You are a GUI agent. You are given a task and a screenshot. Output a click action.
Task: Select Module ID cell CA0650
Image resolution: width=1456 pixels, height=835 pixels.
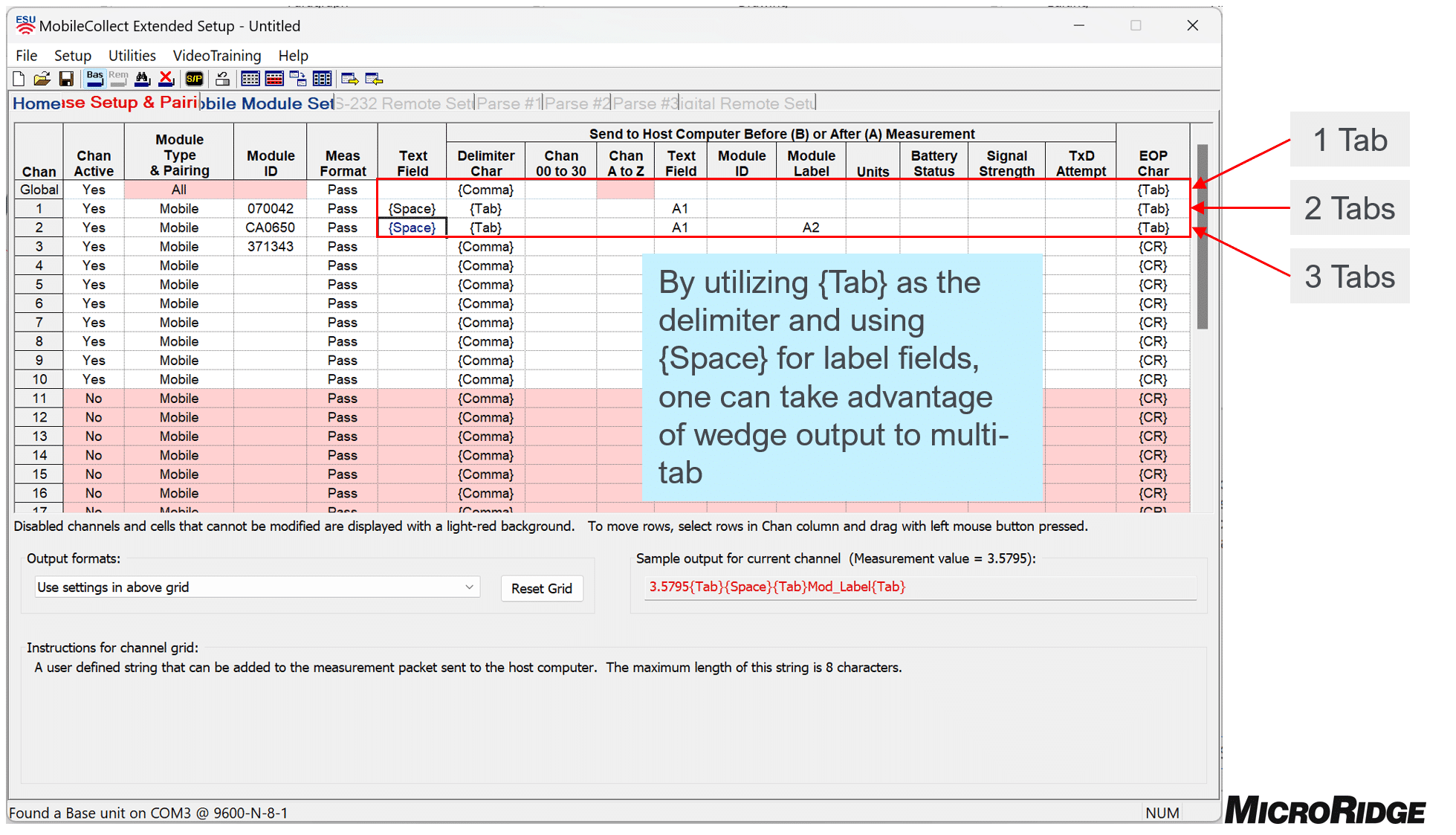click(271, 228)
